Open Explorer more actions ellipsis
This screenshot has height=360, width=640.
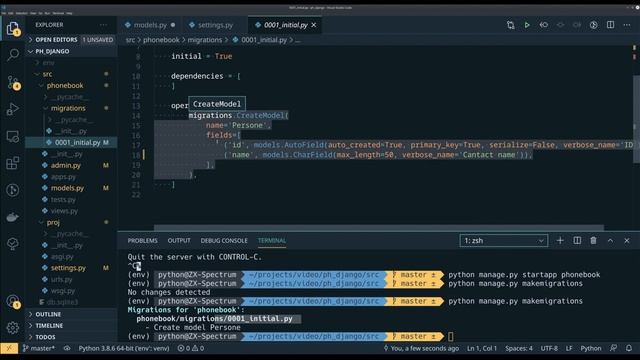(103, 25)
